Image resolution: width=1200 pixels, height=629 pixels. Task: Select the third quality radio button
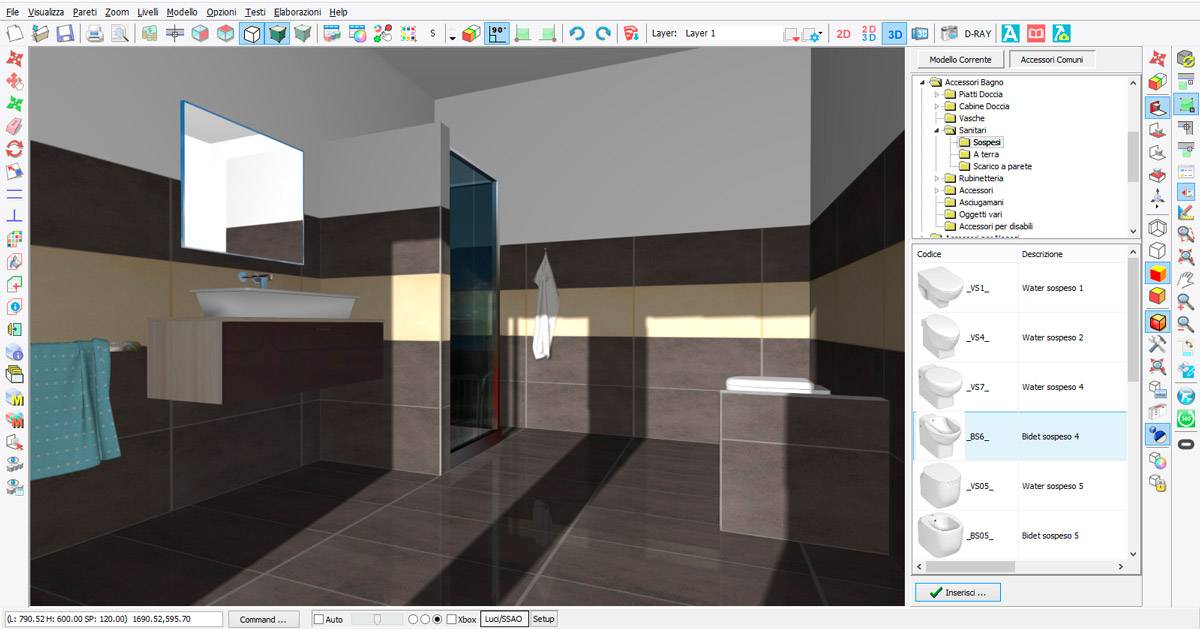437,619
